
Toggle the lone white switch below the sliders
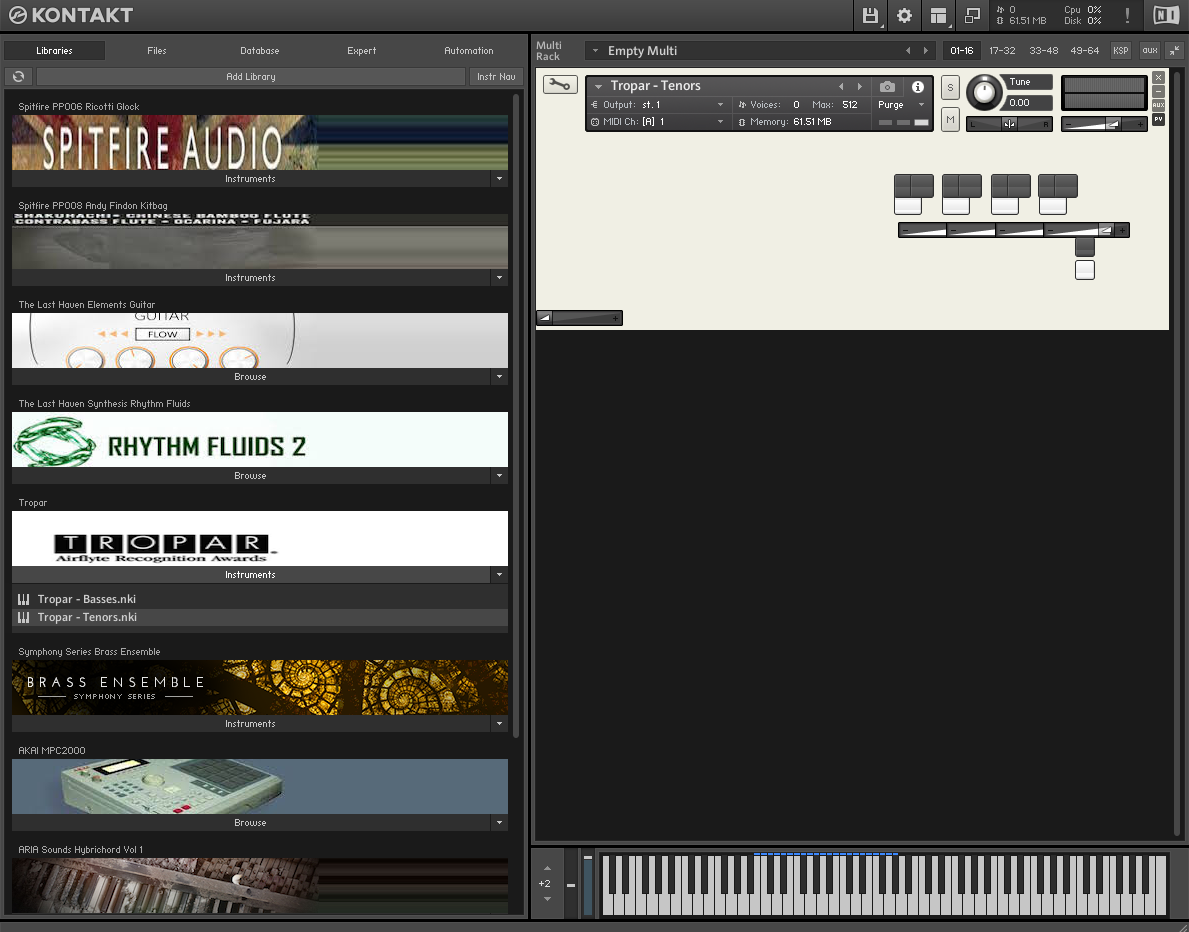click(1084, 270)
